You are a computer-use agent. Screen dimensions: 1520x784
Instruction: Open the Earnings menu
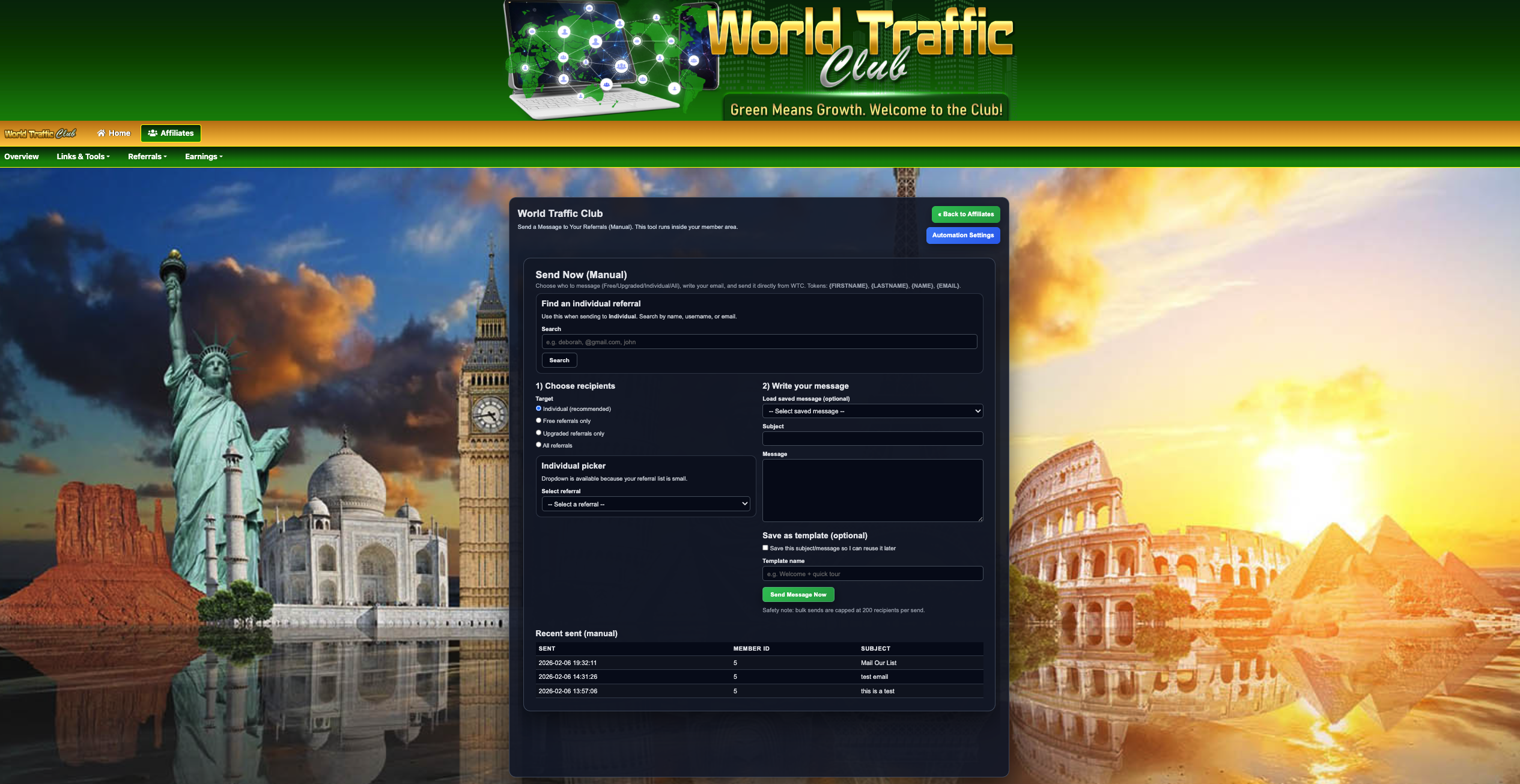pos(204,157)
